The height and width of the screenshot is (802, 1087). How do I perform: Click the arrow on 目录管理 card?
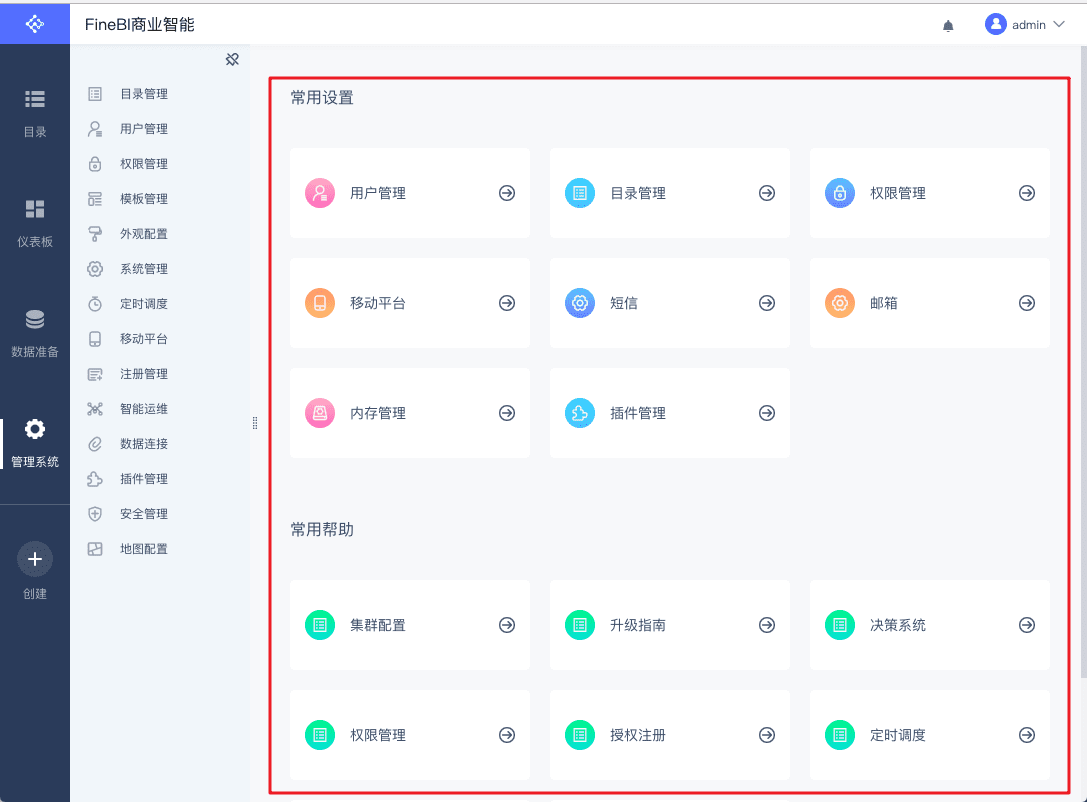(x=767, y=193)
